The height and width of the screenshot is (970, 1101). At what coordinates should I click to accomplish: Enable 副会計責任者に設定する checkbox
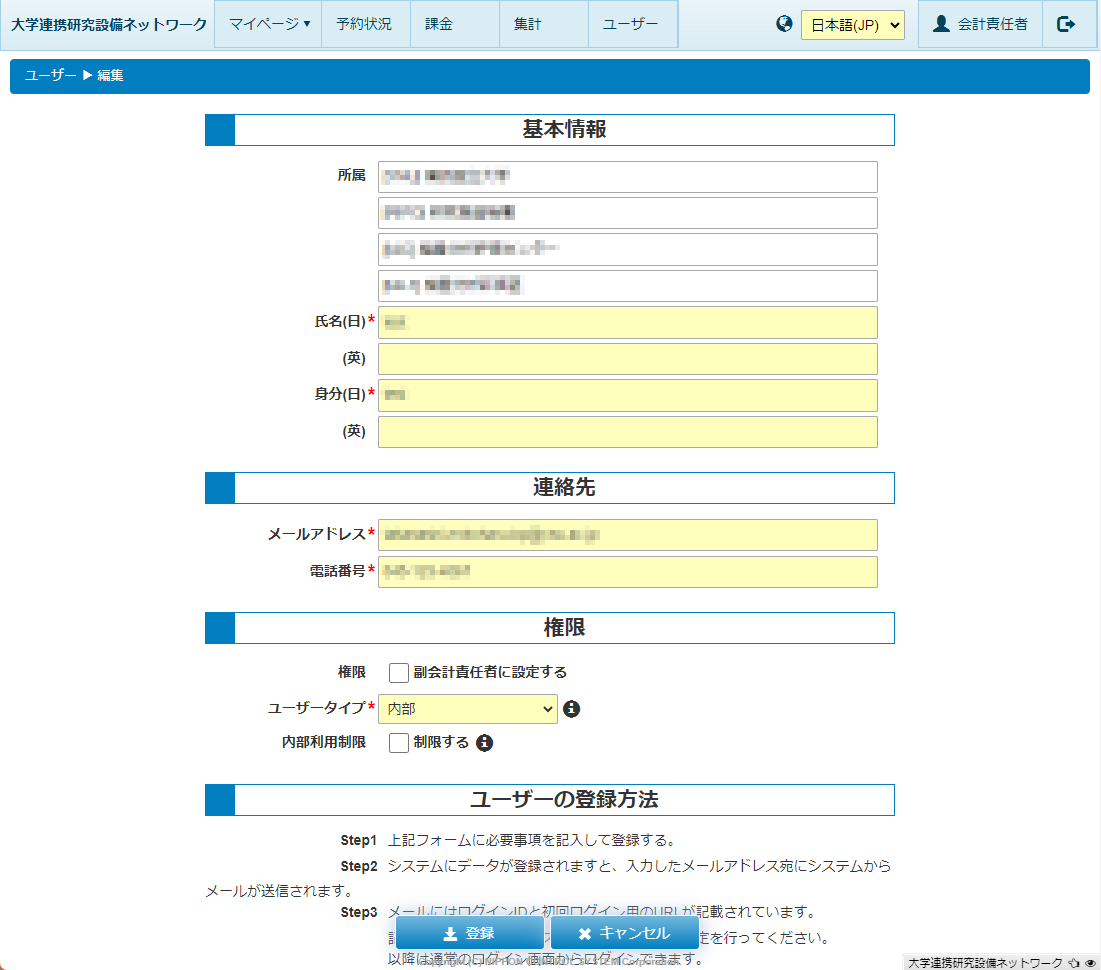pos(399,672)
